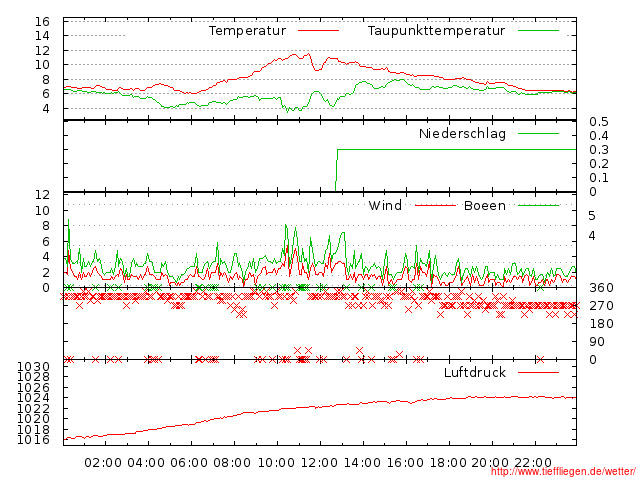Open the tieffliegen.de/wetter link
This screenshot has height=480, width=640.
pos(563,472)
